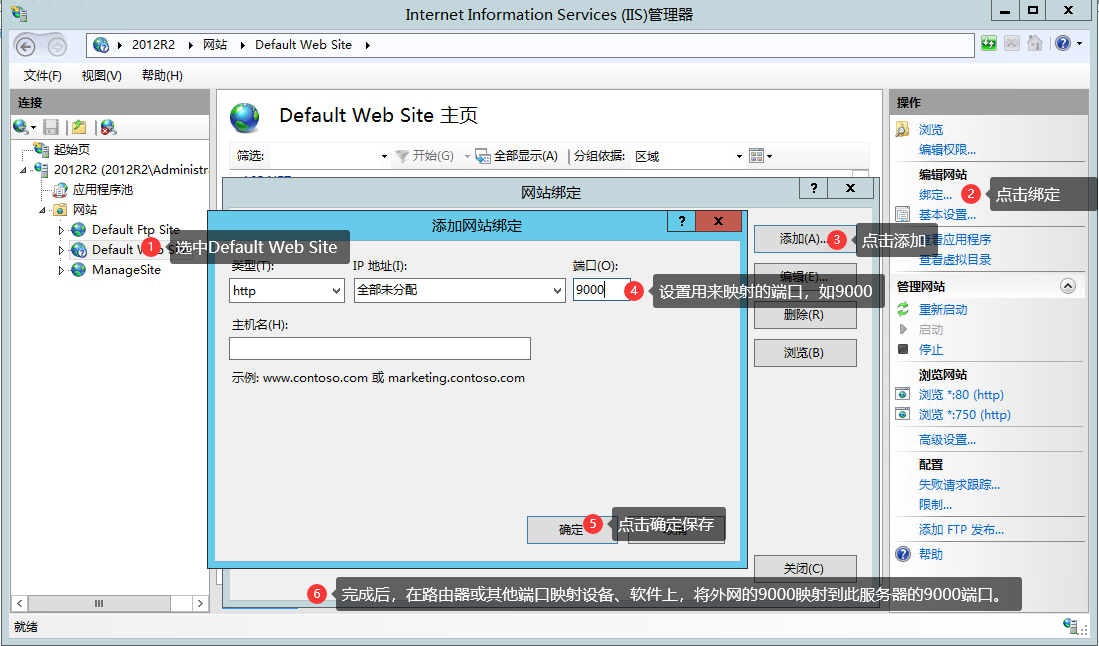Click the Remove (删除) button

click(x=805, y=315)
